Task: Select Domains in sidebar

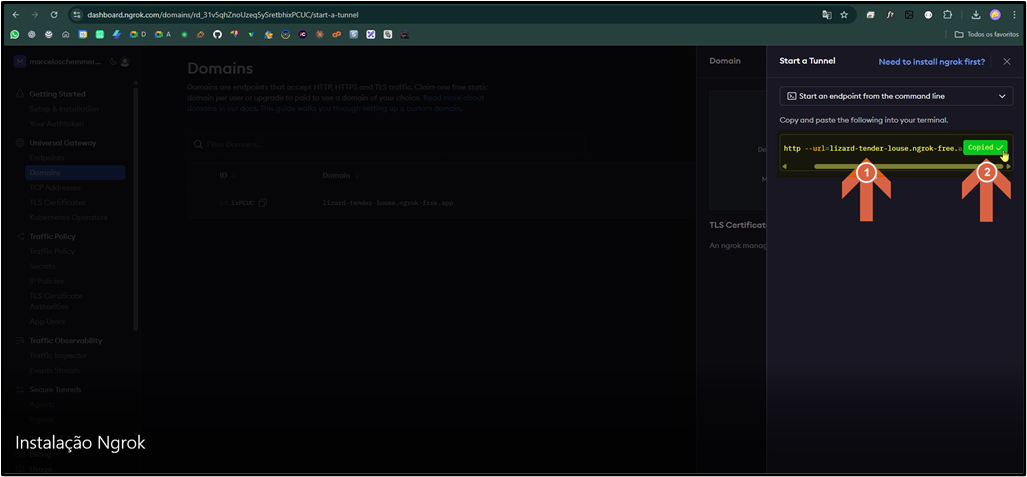Action: 75,173
